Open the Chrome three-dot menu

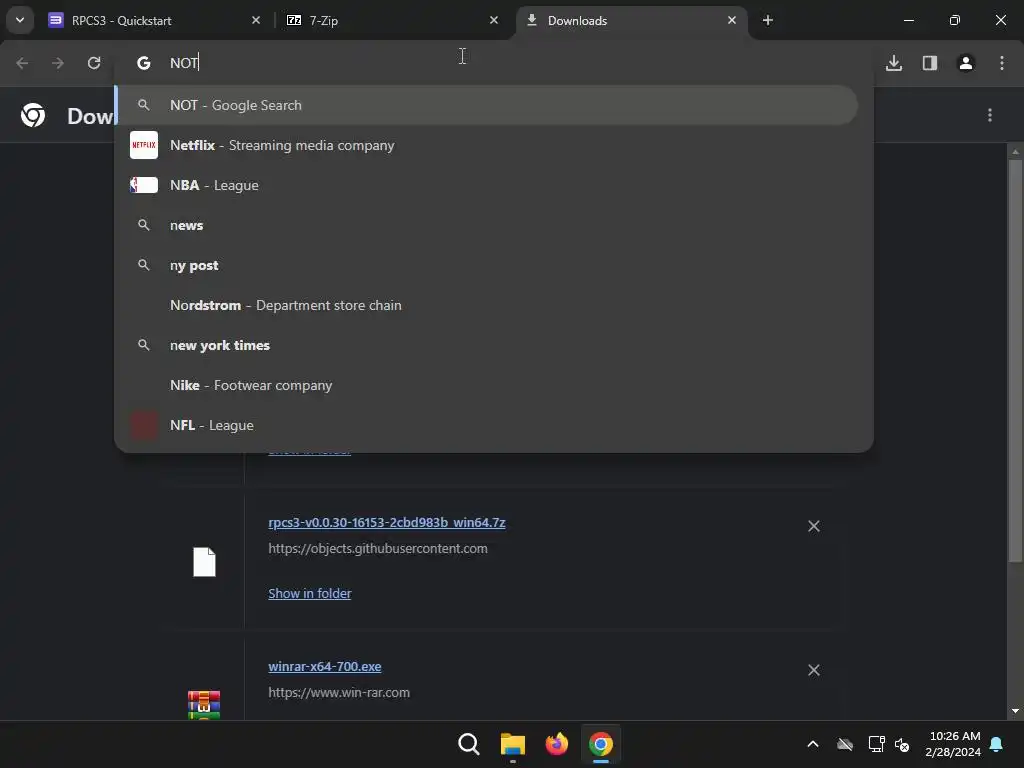coord(1002,63)
